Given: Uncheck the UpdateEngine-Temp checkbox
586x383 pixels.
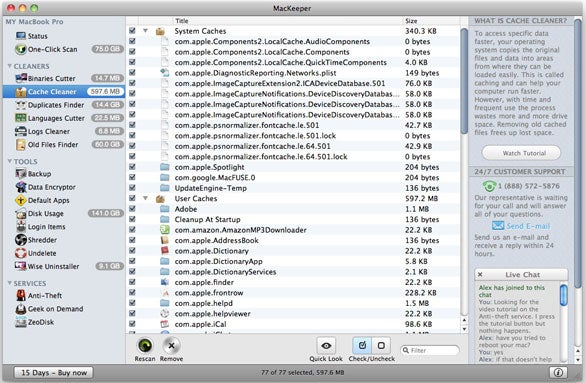Looking at the screenshot, I should [x=132, y=188].
